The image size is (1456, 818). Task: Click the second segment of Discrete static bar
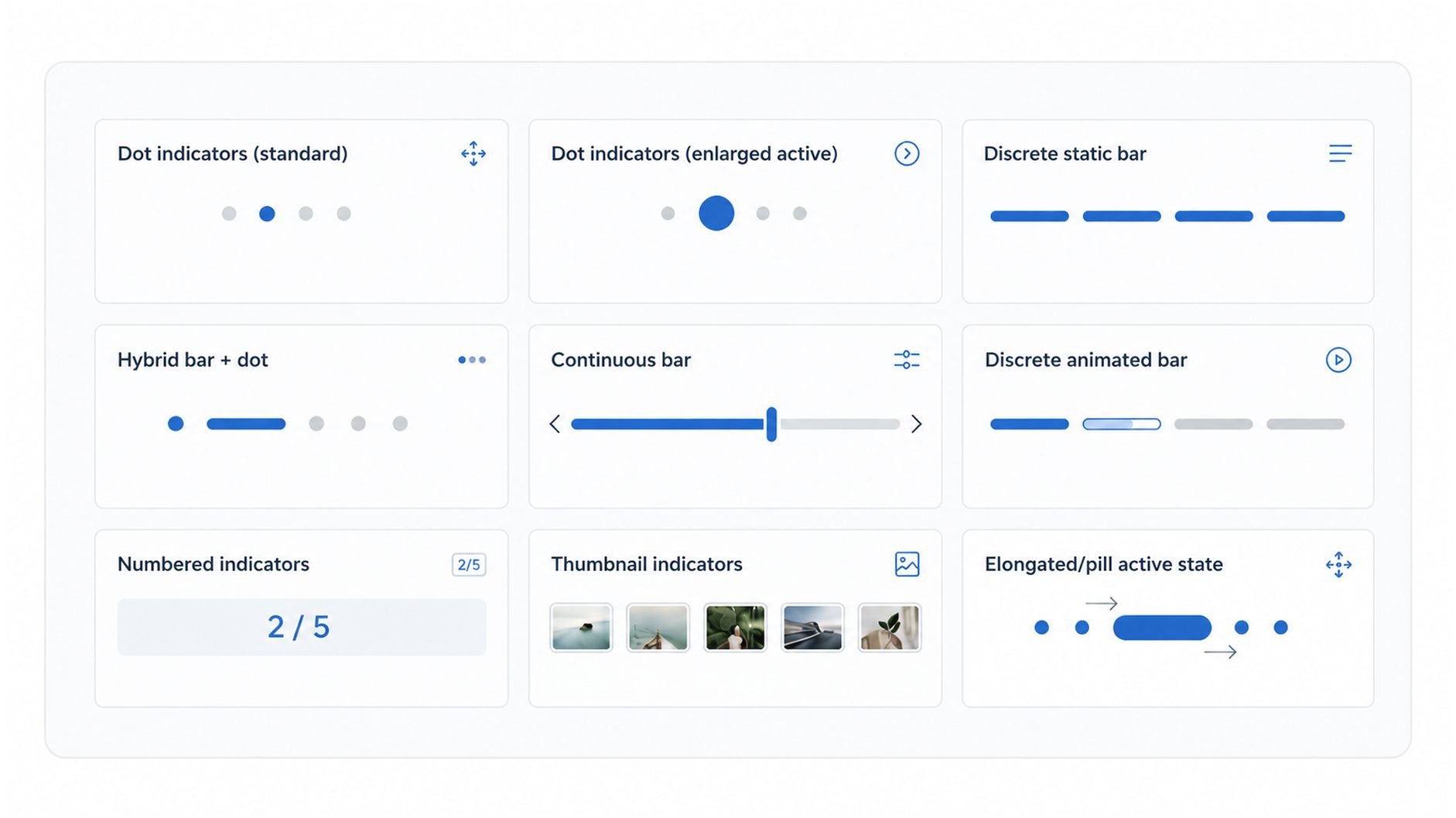coord(1122,216)
